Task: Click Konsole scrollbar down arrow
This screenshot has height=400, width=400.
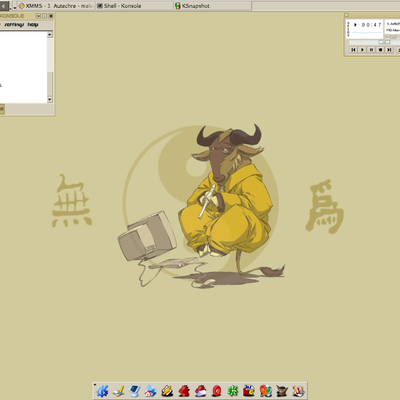Action: (x=50, y=100)
